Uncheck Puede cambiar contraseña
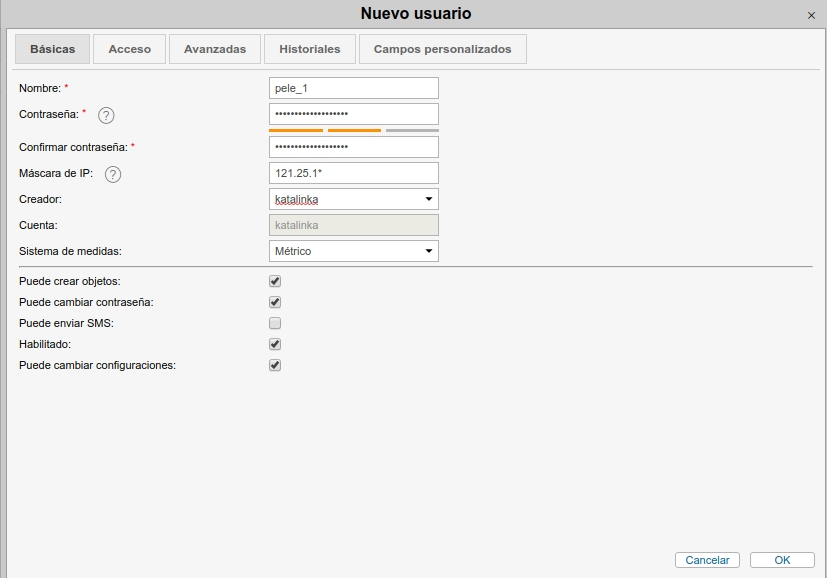 275,302
